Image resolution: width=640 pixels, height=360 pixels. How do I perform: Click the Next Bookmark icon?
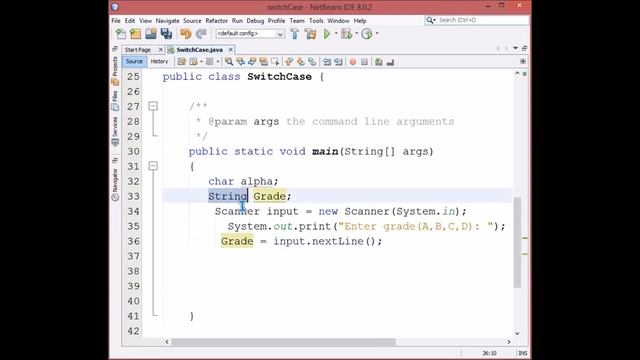coord(301,62)
